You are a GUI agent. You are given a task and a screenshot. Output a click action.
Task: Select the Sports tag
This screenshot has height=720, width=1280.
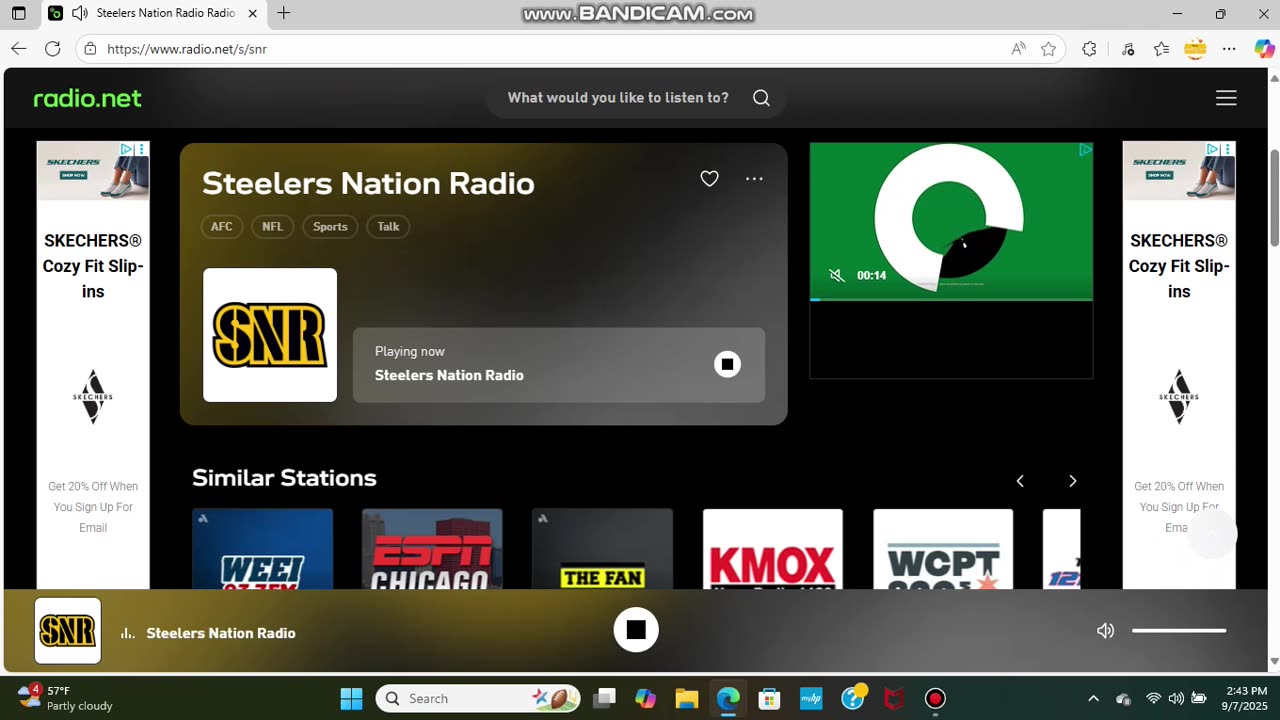[330, 227]
